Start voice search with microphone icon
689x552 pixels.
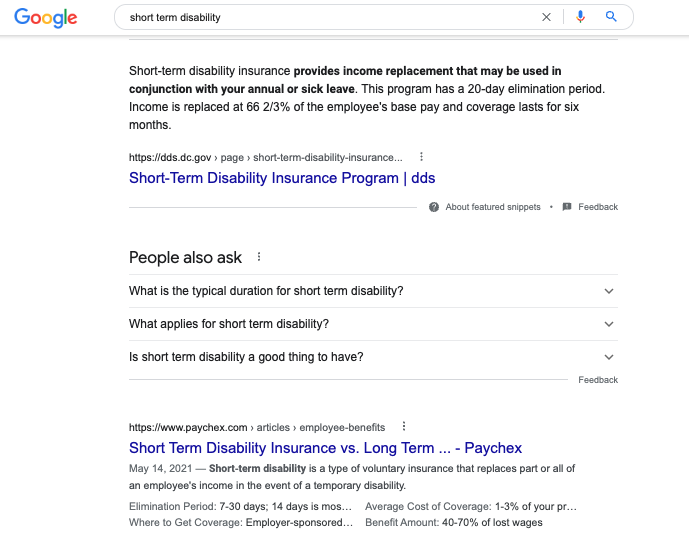580,17
